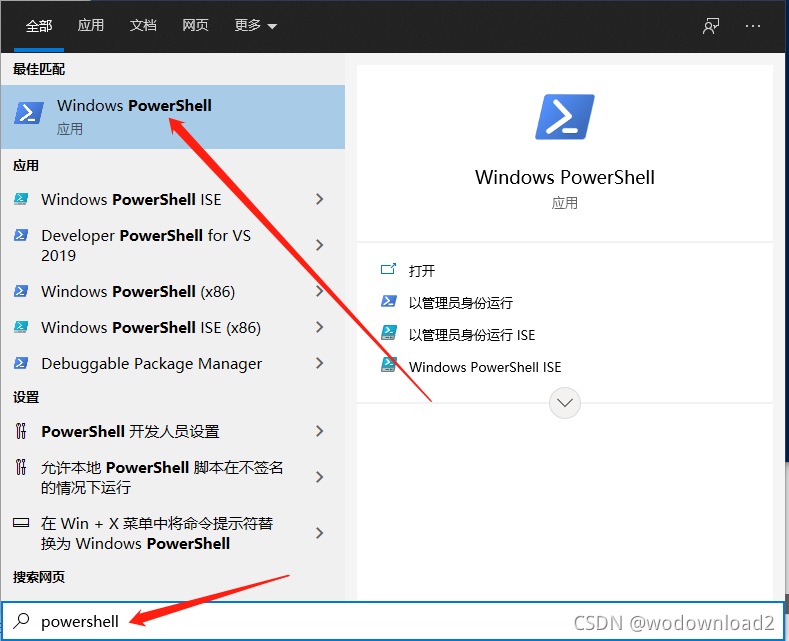The width and height of the screenshot is (789, 641).
Task: Click the powershell search input field
Action: [x=392, y=621]
